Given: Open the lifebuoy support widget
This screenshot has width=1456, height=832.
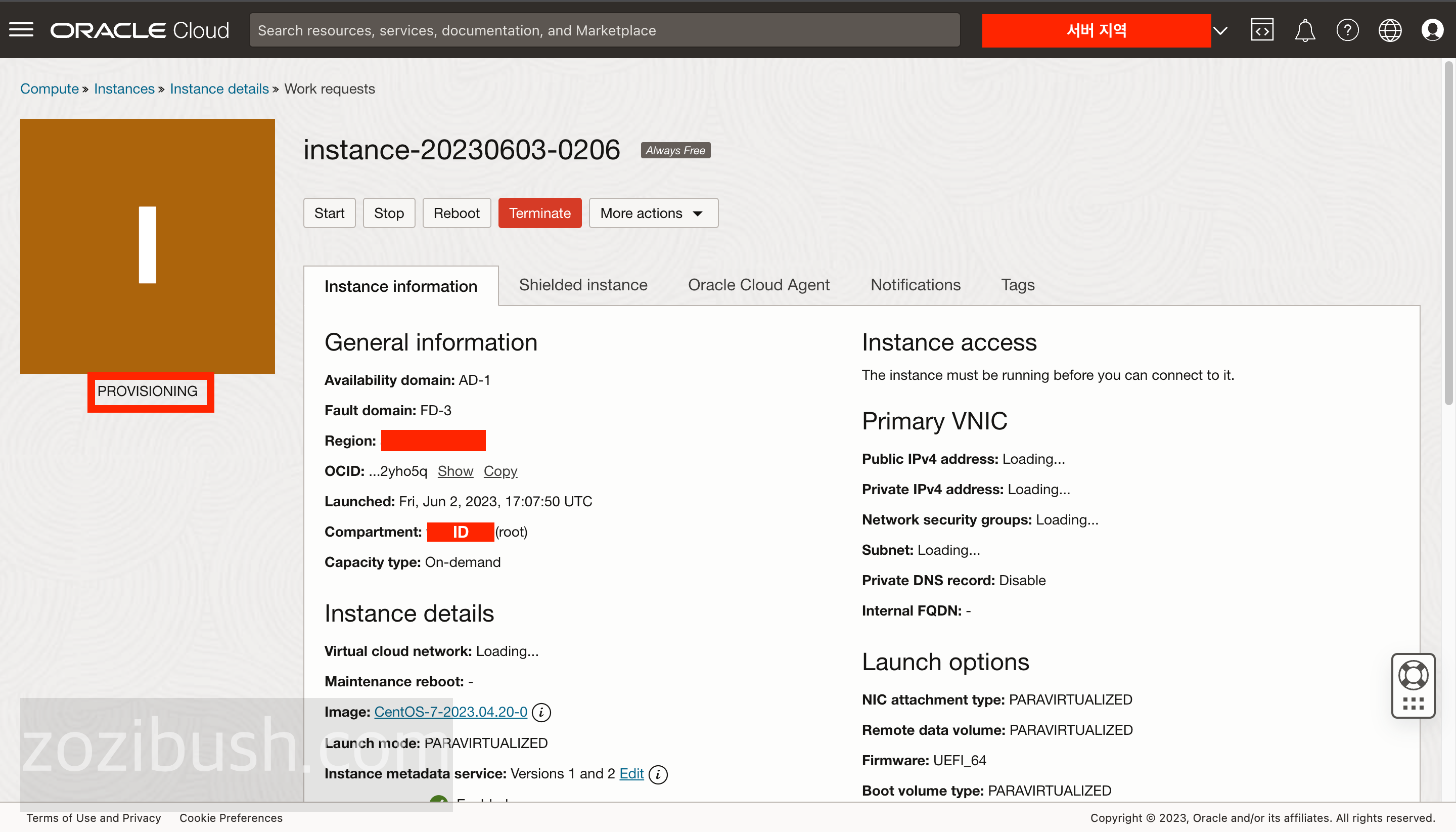Looking at the screenshot, I should pyautogui.click(x=1413, y=675).
